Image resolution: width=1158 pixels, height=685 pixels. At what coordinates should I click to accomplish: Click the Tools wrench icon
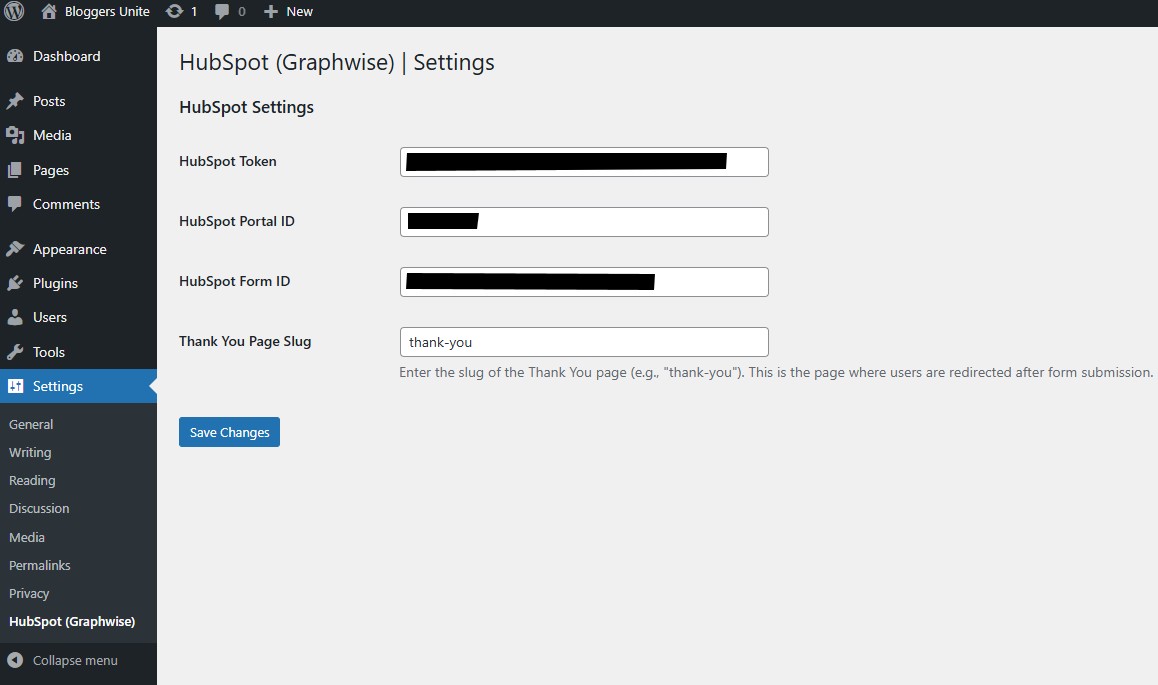15,352
